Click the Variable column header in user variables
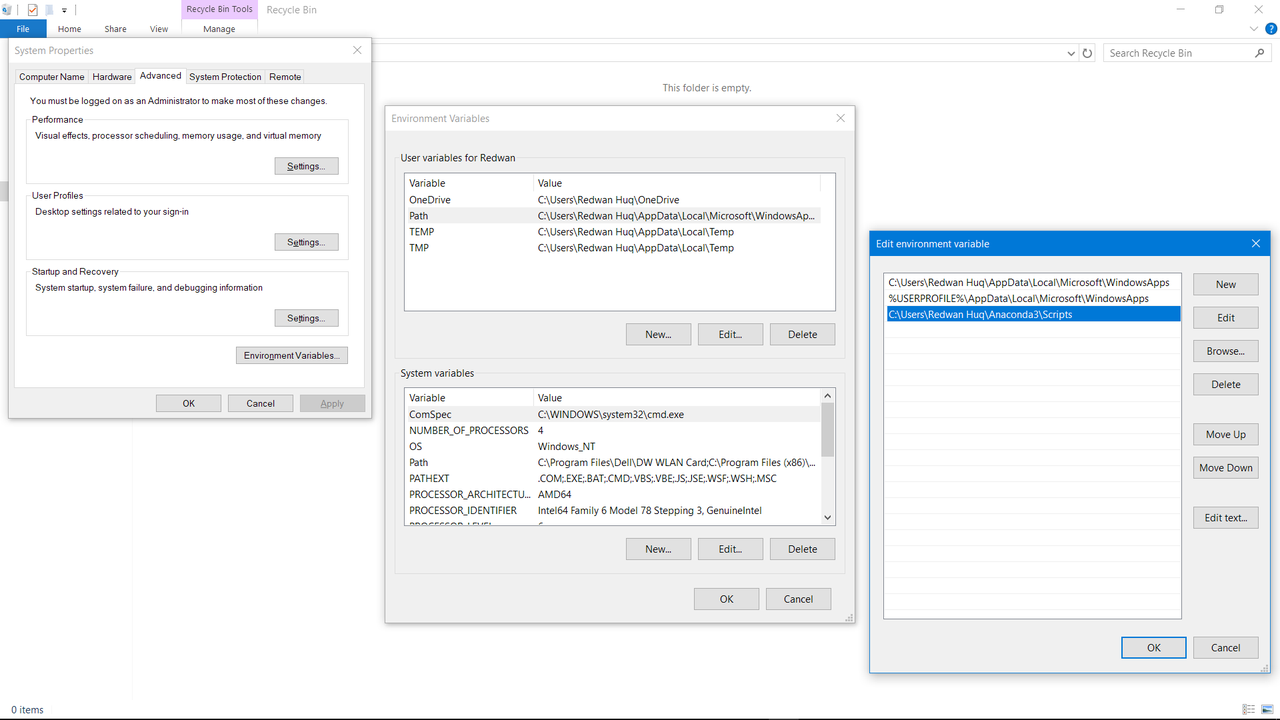 (x=469, y=183)
